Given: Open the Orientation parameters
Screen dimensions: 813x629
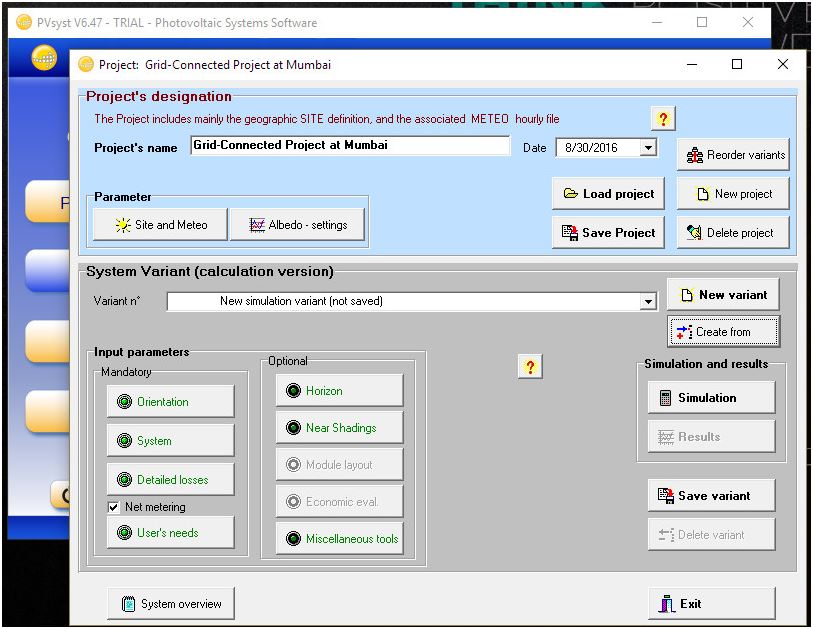Looking at the screenshot, I should coord(171,402).
